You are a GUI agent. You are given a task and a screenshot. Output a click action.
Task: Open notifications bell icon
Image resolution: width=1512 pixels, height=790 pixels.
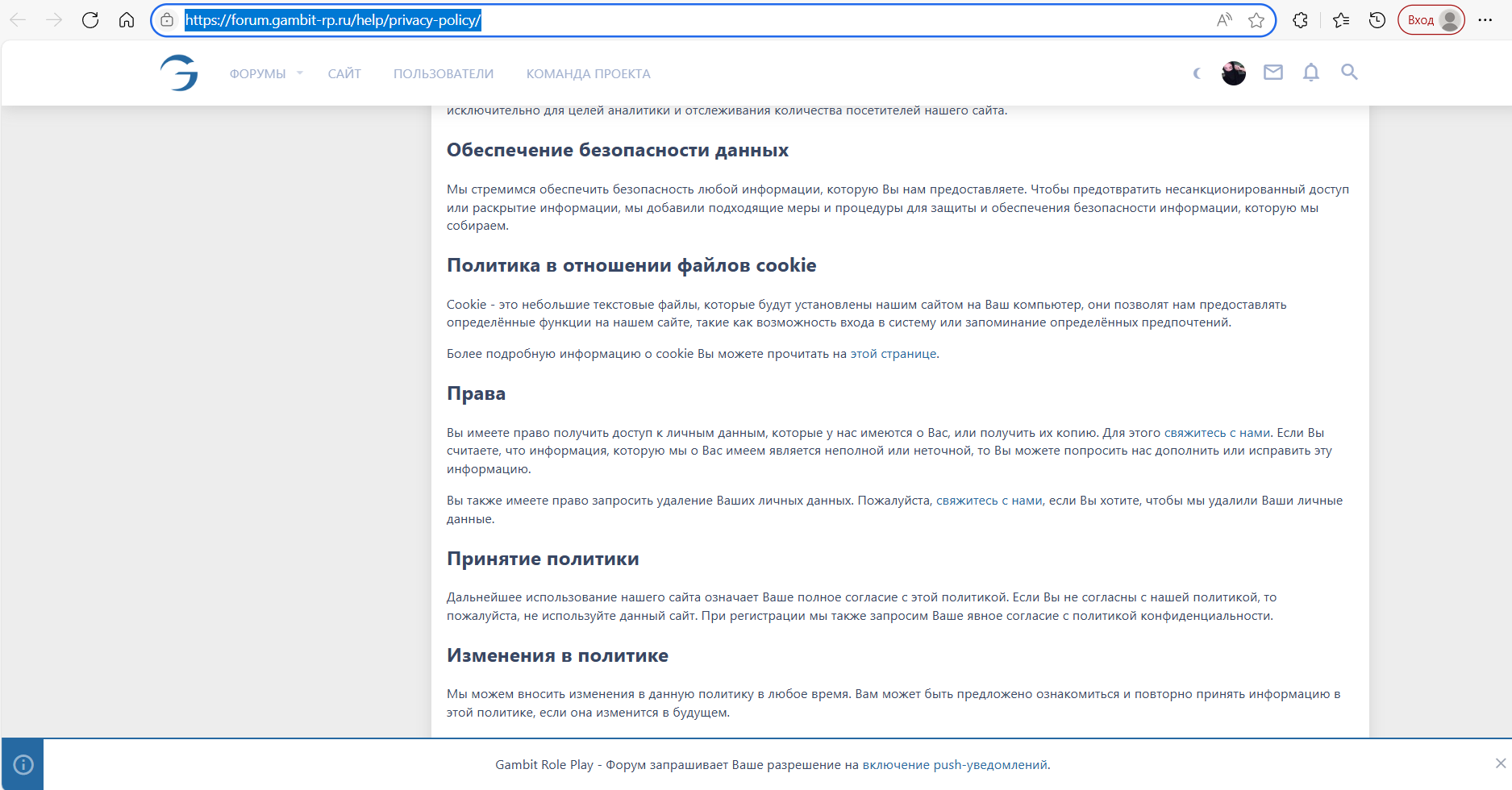[1311, 73]
